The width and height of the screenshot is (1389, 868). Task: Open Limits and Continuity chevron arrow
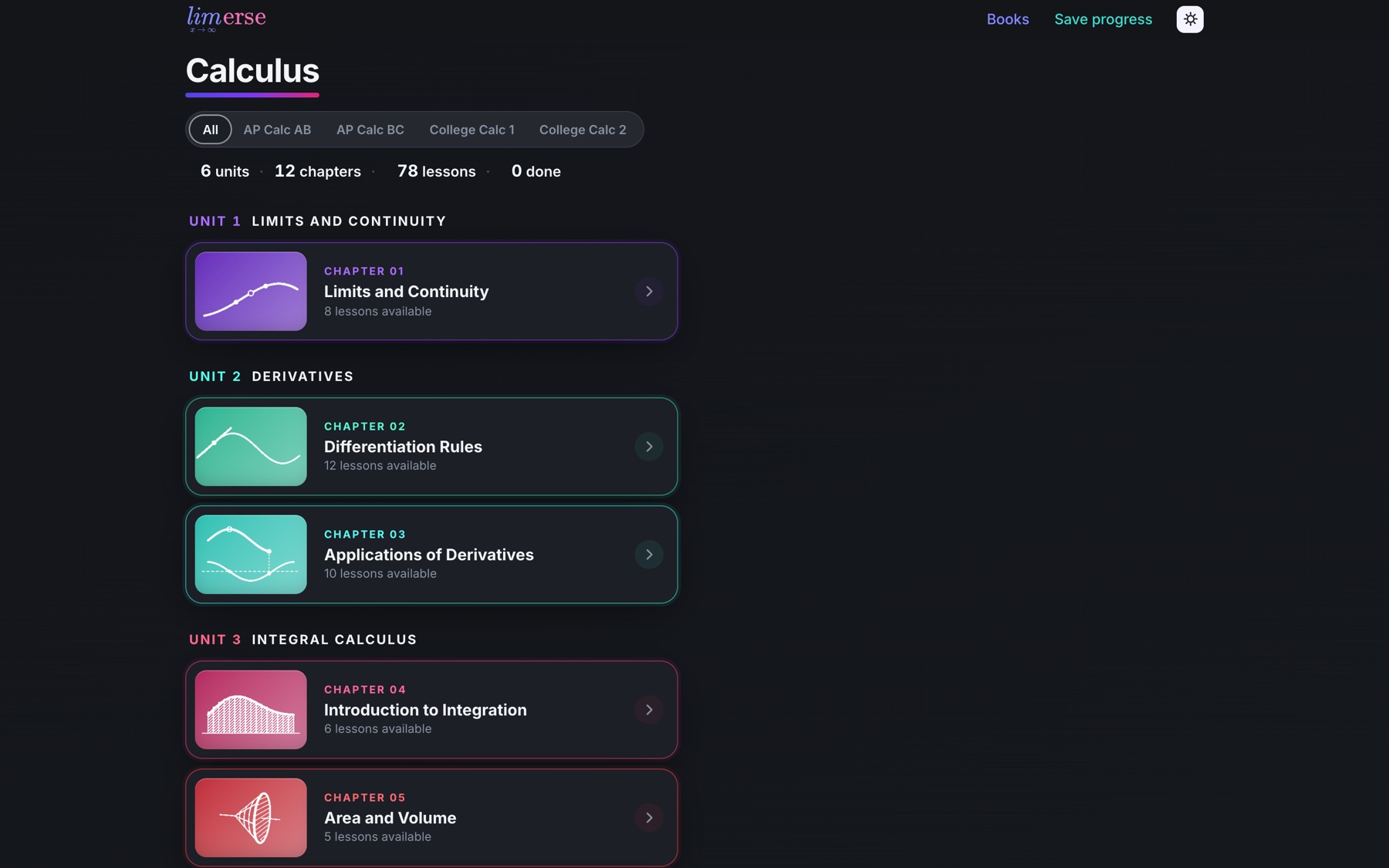[x=649, y=292]
